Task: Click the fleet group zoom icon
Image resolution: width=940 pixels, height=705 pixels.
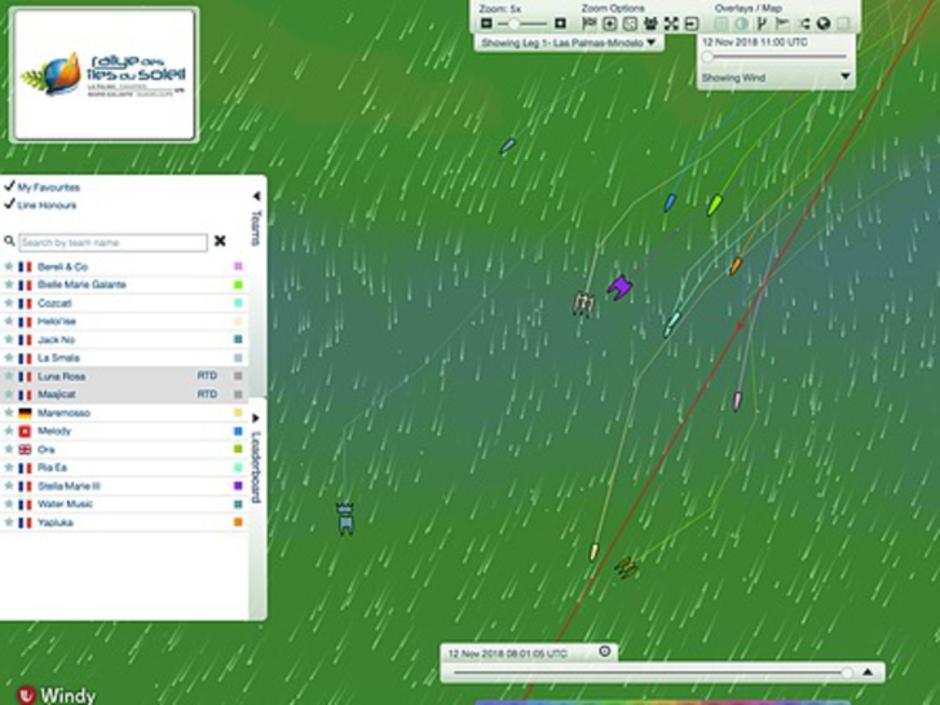Action: (650, 23)
